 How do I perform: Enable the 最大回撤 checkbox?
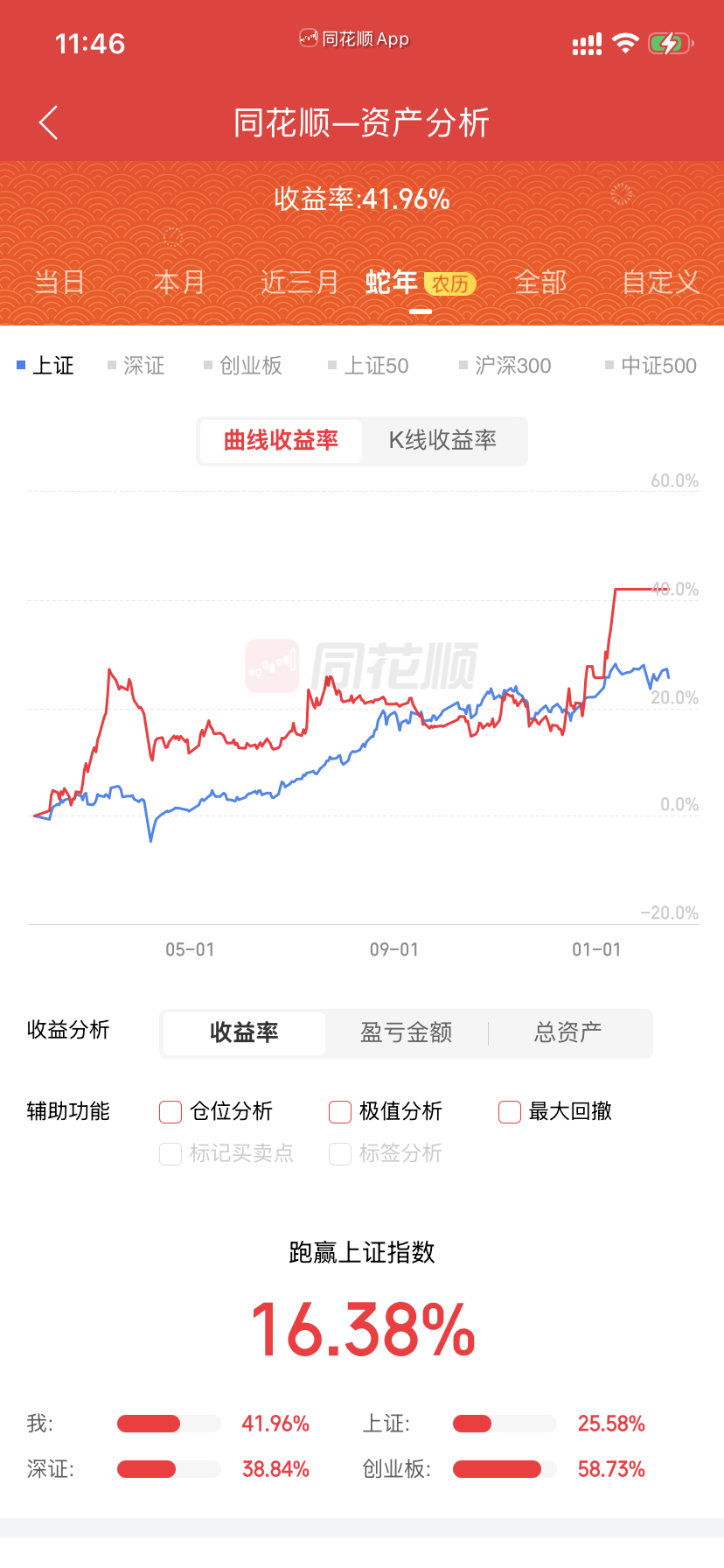510,1111
